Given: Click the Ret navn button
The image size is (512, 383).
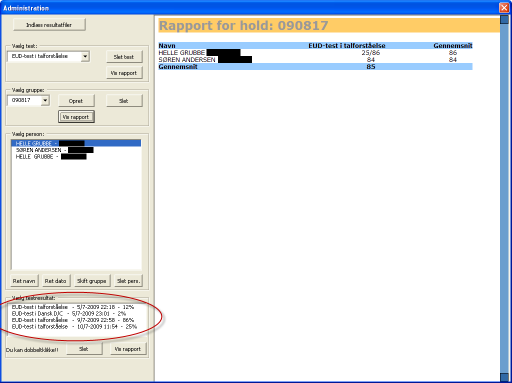Looking at the screenshot, I should point(24,281).
